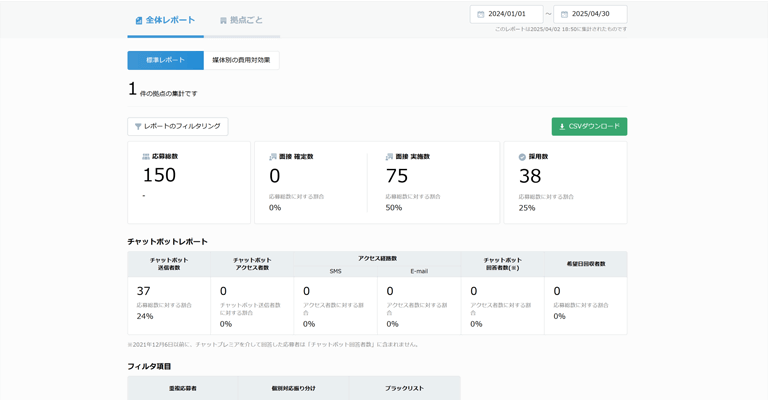Screen dimensions: 768x400
Task: Click the チャットボット回答者数 column header
Action: (x=503, y=264)
